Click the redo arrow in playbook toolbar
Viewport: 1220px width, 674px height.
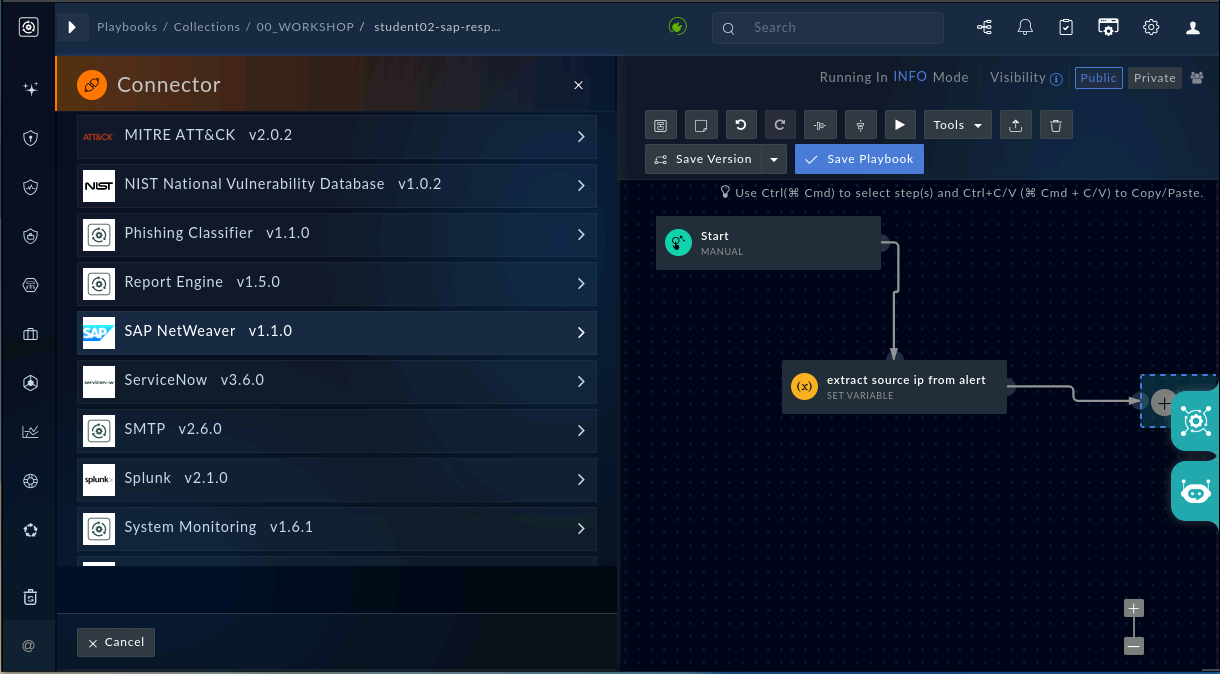[780, 125]
